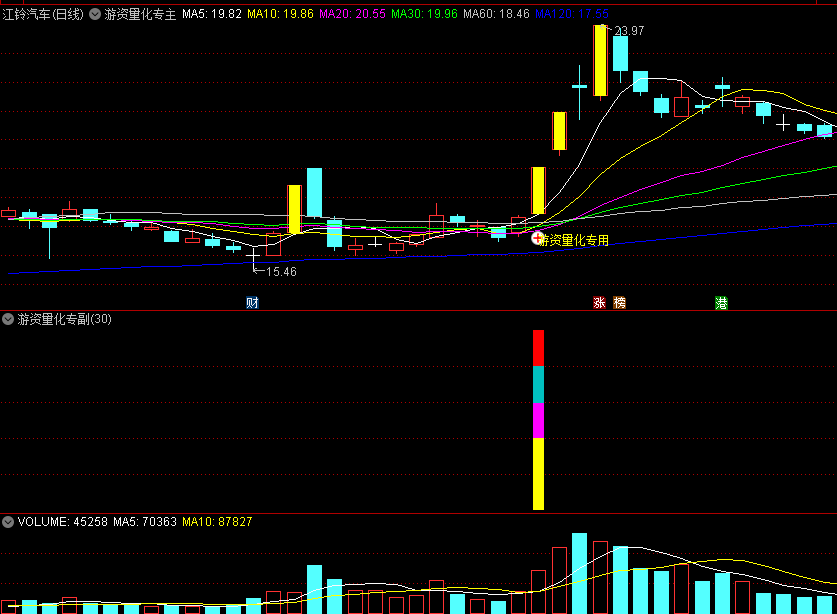The image size is (837, 614).
Task: Click the MA60: 18.46 label
Action: (x=496, y=14)
